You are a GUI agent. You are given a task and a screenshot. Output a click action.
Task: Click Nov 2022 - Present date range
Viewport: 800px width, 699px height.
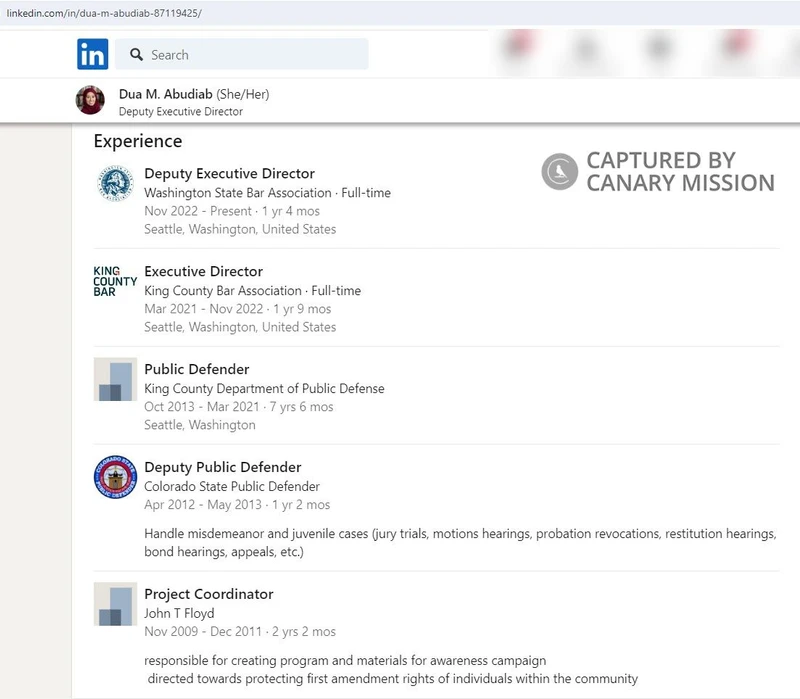click(198, 211)
